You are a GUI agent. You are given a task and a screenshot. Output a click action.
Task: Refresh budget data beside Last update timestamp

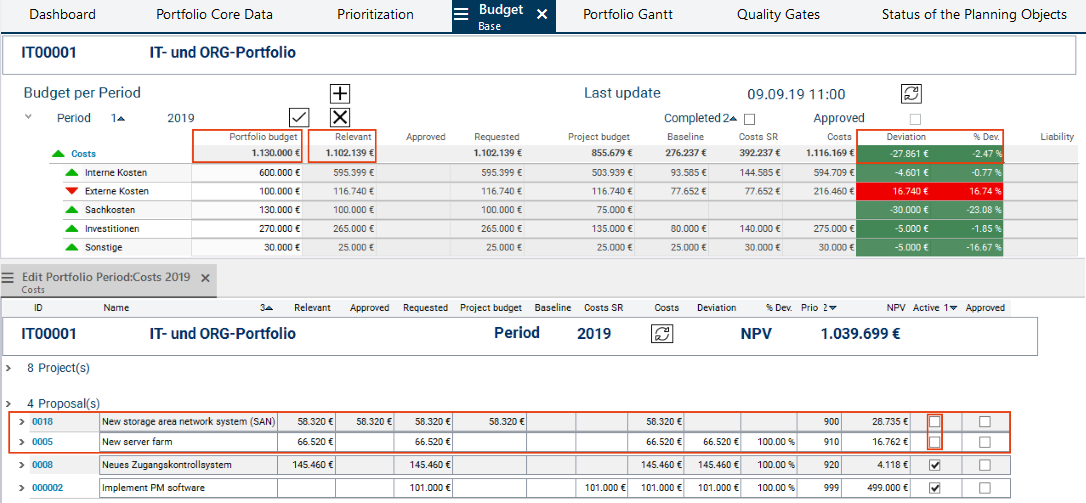click(911, 93)
